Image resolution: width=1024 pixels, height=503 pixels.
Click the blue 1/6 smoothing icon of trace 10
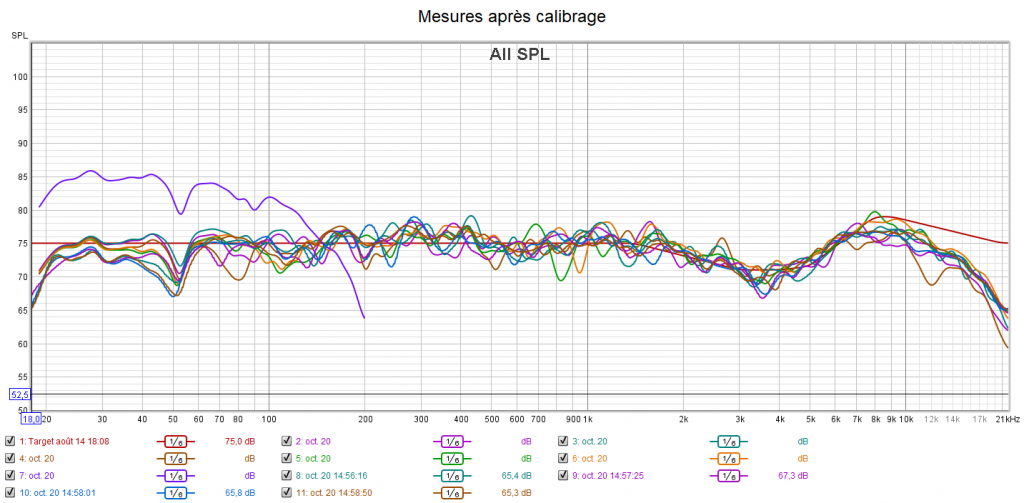click(174, 492)
